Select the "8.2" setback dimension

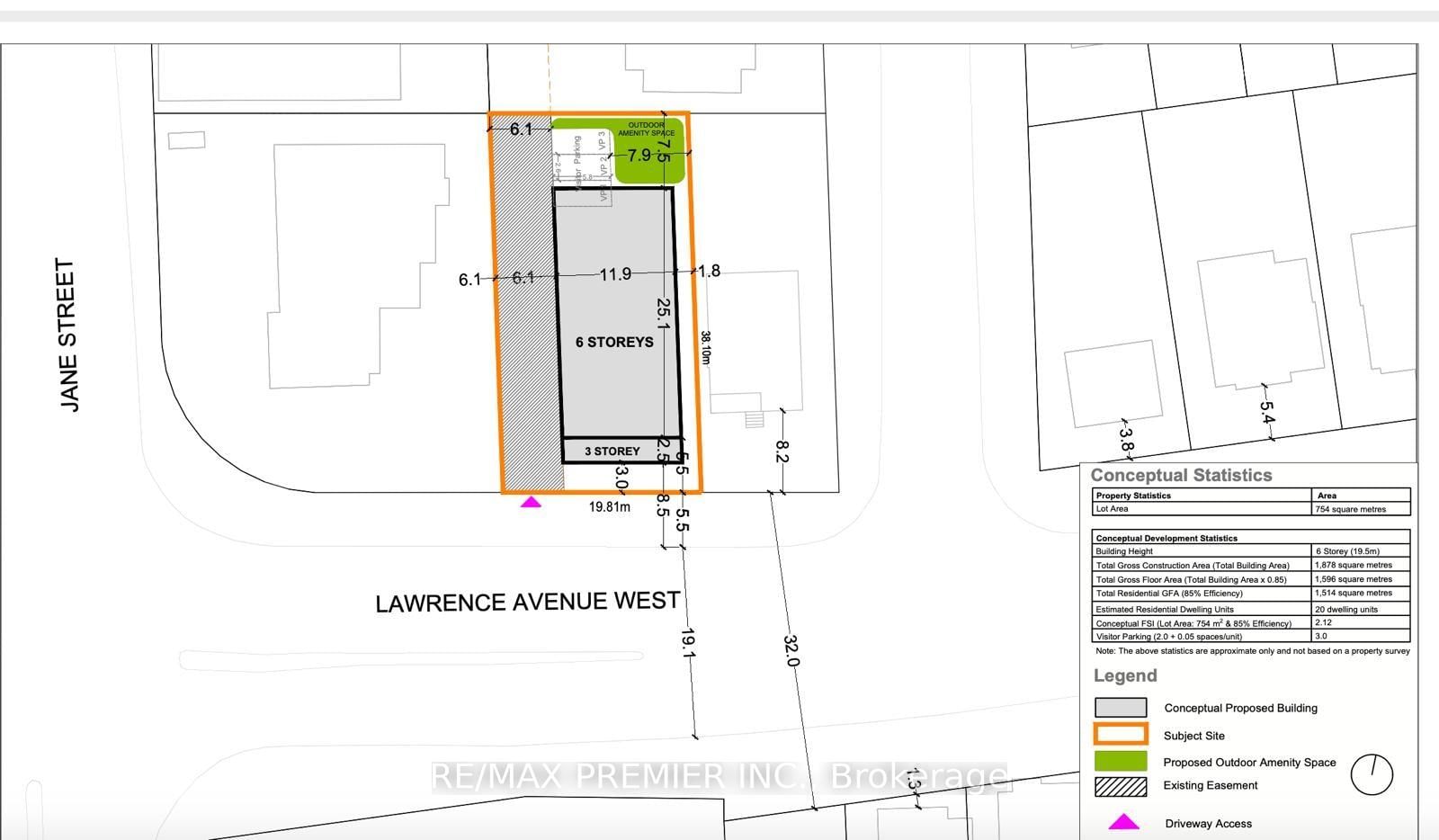tap(782, 451)
